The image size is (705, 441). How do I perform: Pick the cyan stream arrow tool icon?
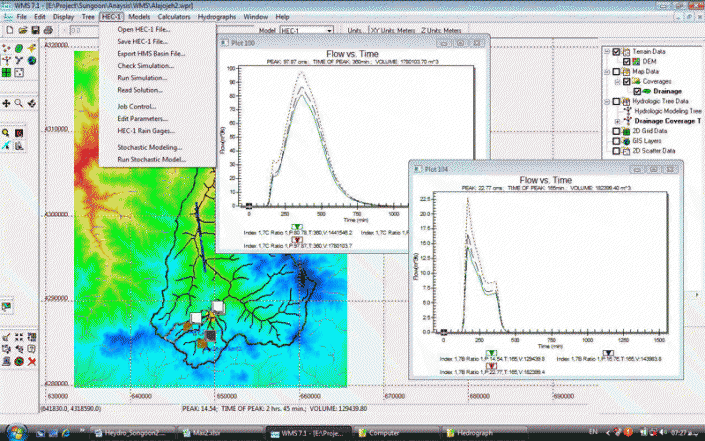click(6, 146)
